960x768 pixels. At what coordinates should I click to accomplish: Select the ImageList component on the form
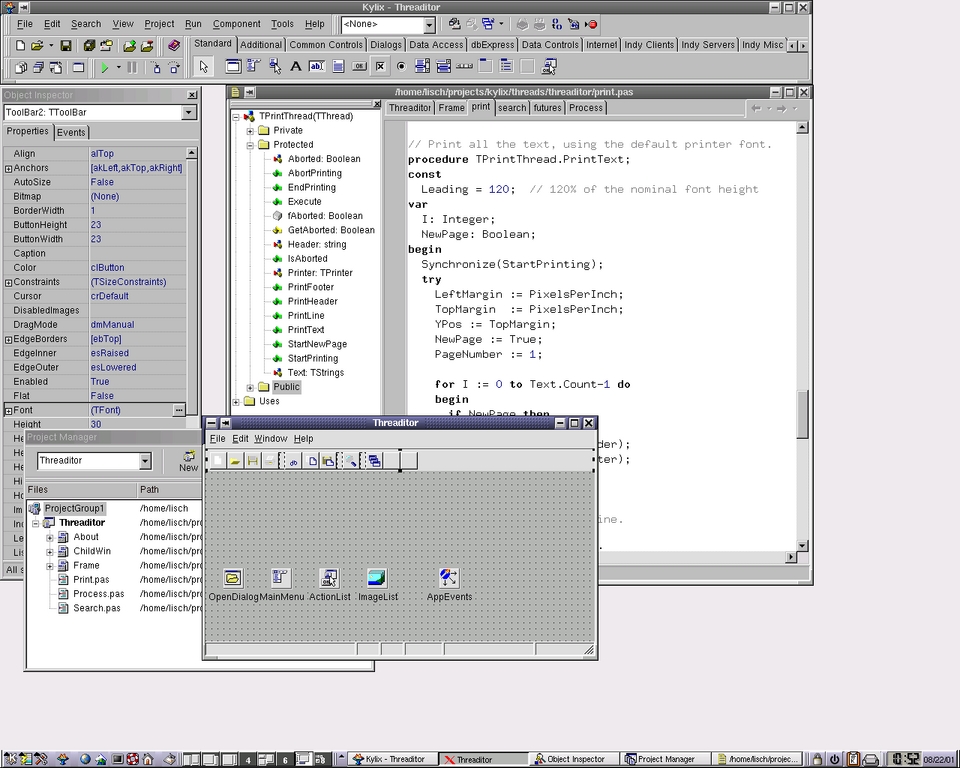377,578
